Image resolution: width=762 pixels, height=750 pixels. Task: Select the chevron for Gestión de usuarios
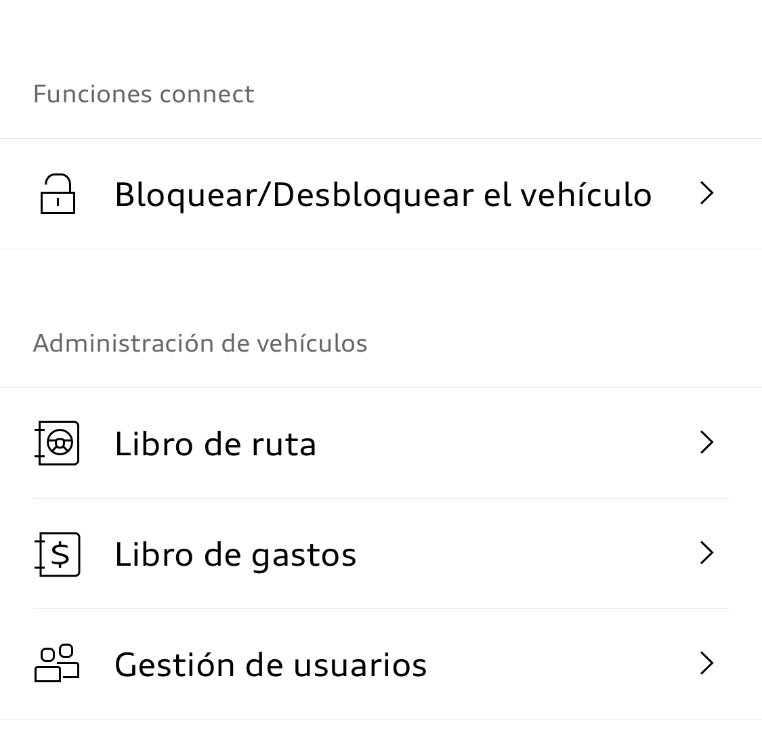coord(707,663)
